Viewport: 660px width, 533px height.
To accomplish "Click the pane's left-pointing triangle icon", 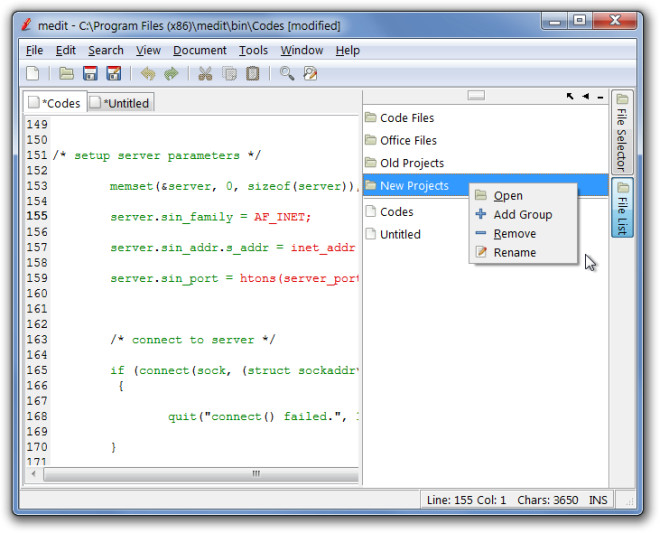I will pyautogui.click(x=585, y=96).
